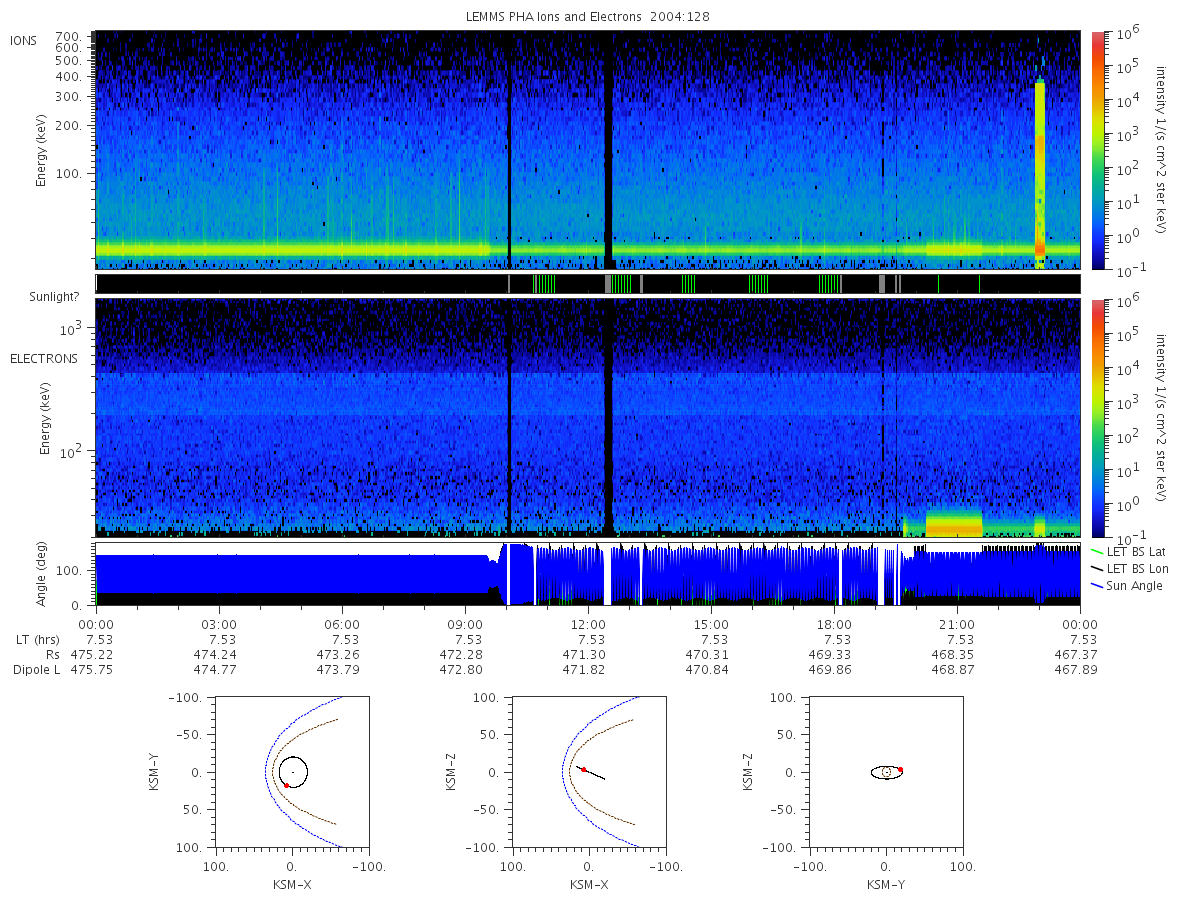Click the Dipole L value '474.77'
1200x900 pixels.
pyautogui.click(x=213, y=670)
